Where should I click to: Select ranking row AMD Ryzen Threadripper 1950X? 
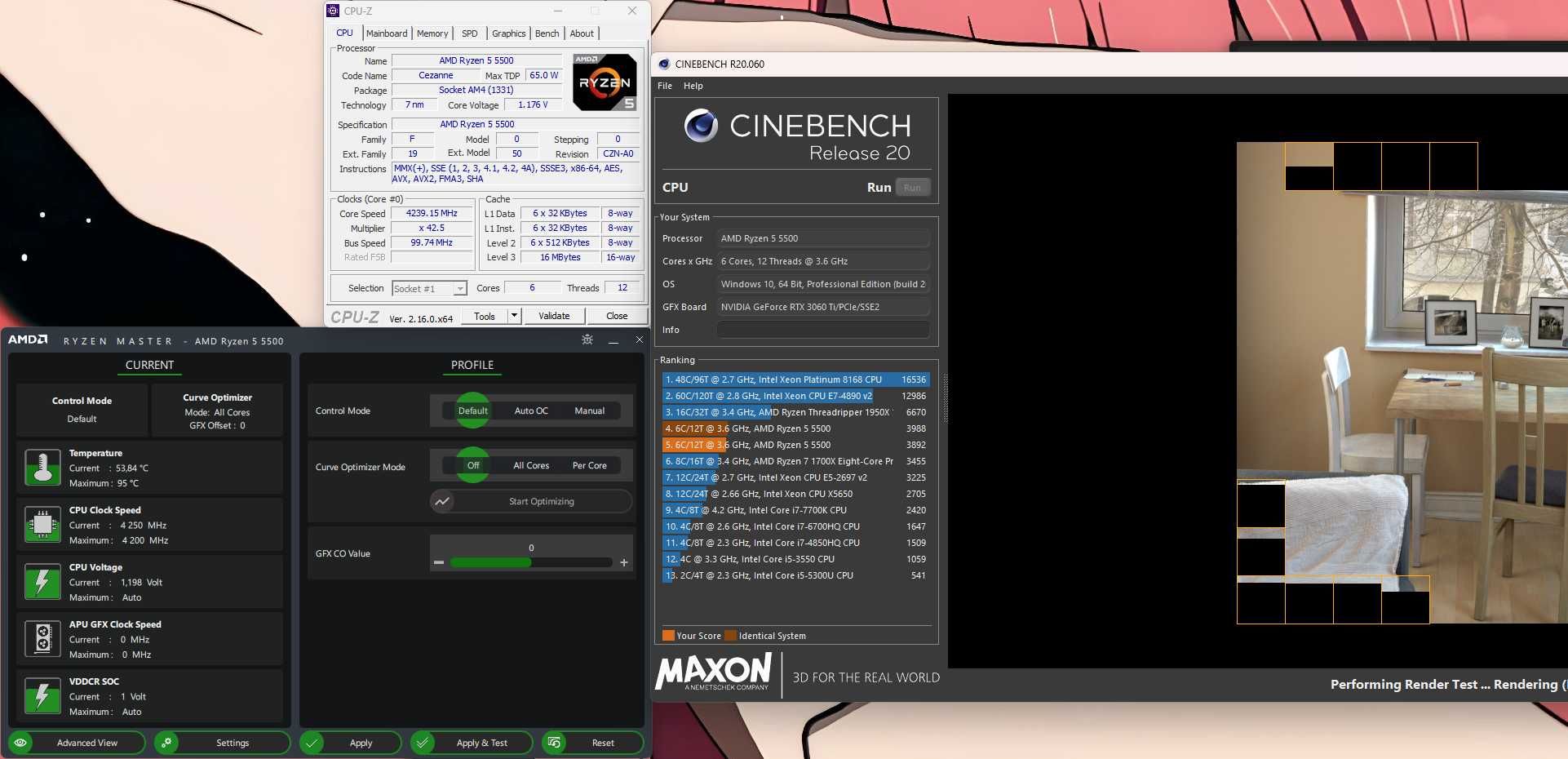795,412
